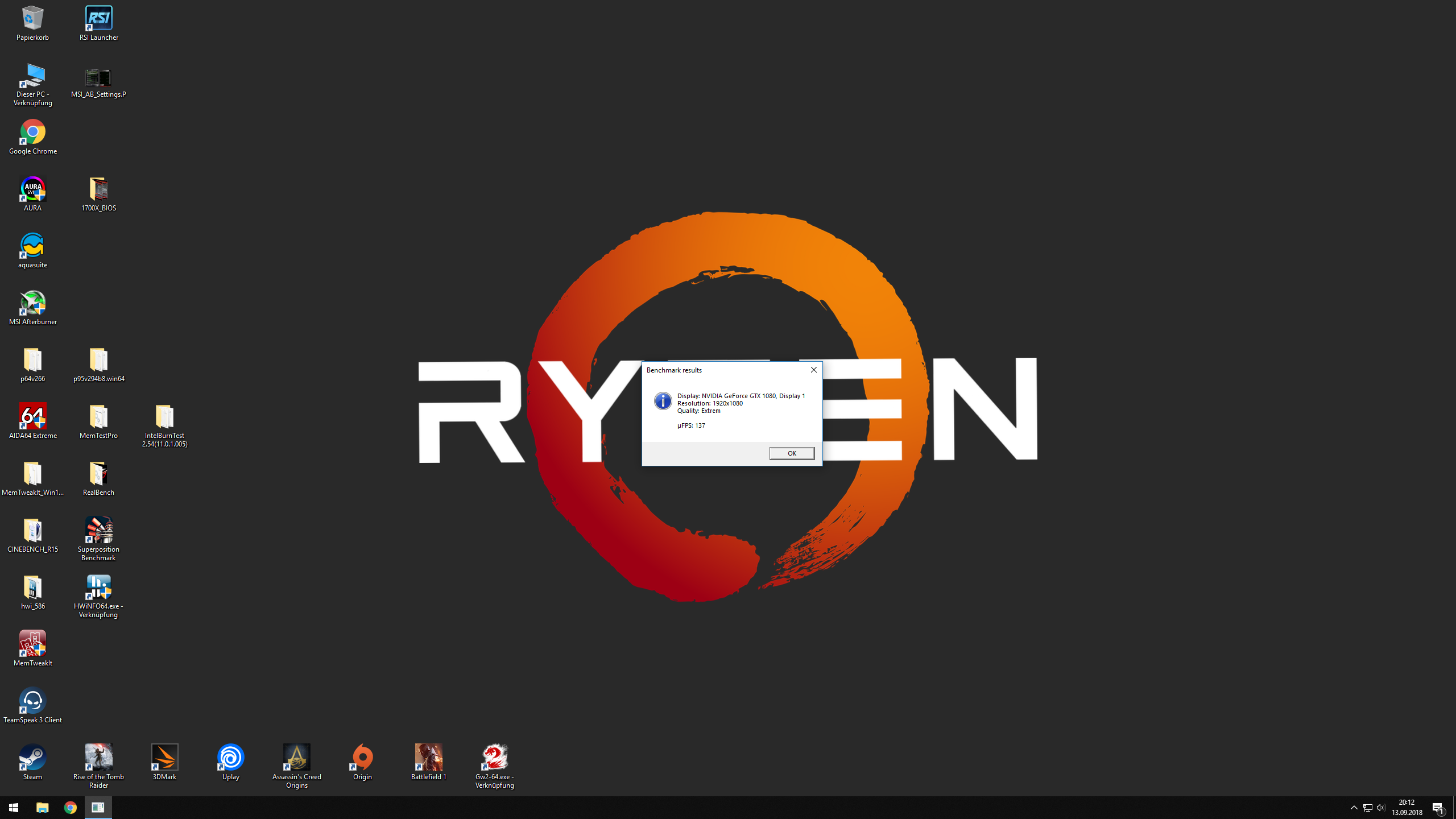Select the AIDA64 Extreme icon
The height and width of the screenshot is (819, 1456).
(x=32, y=417)
